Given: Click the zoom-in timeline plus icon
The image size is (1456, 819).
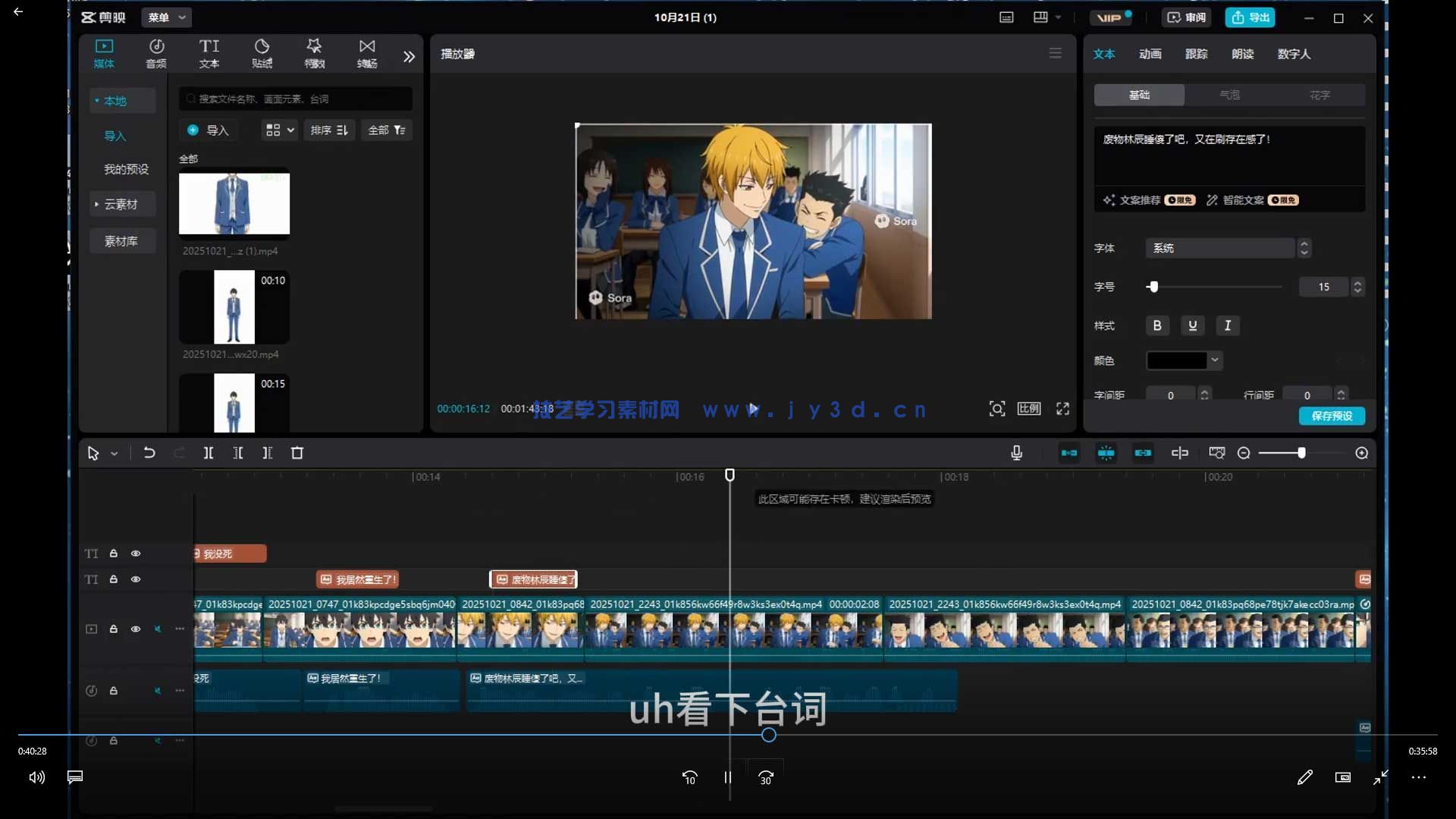Looking at the screenshot, I should click(1361, 453).
